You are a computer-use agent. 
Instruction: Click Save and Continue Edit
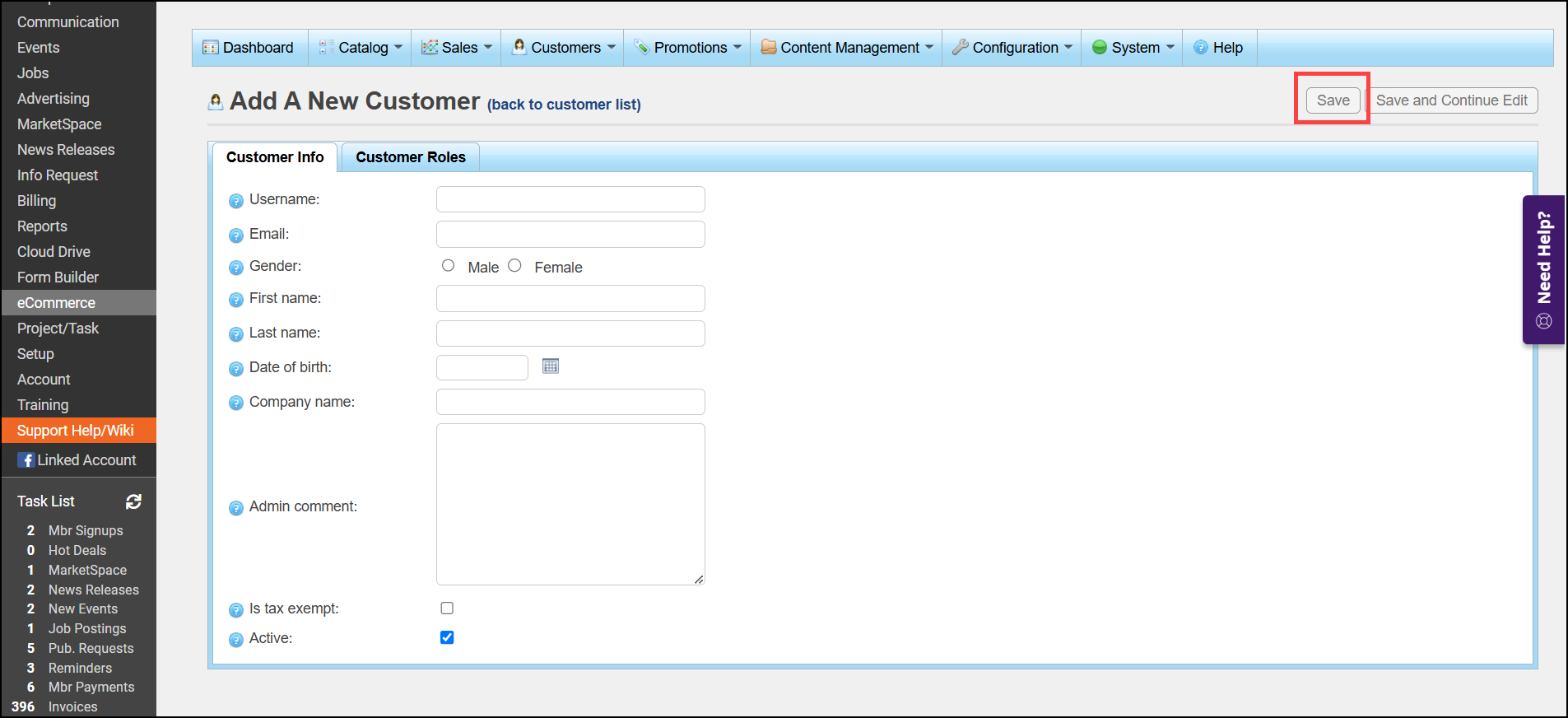1452,100
